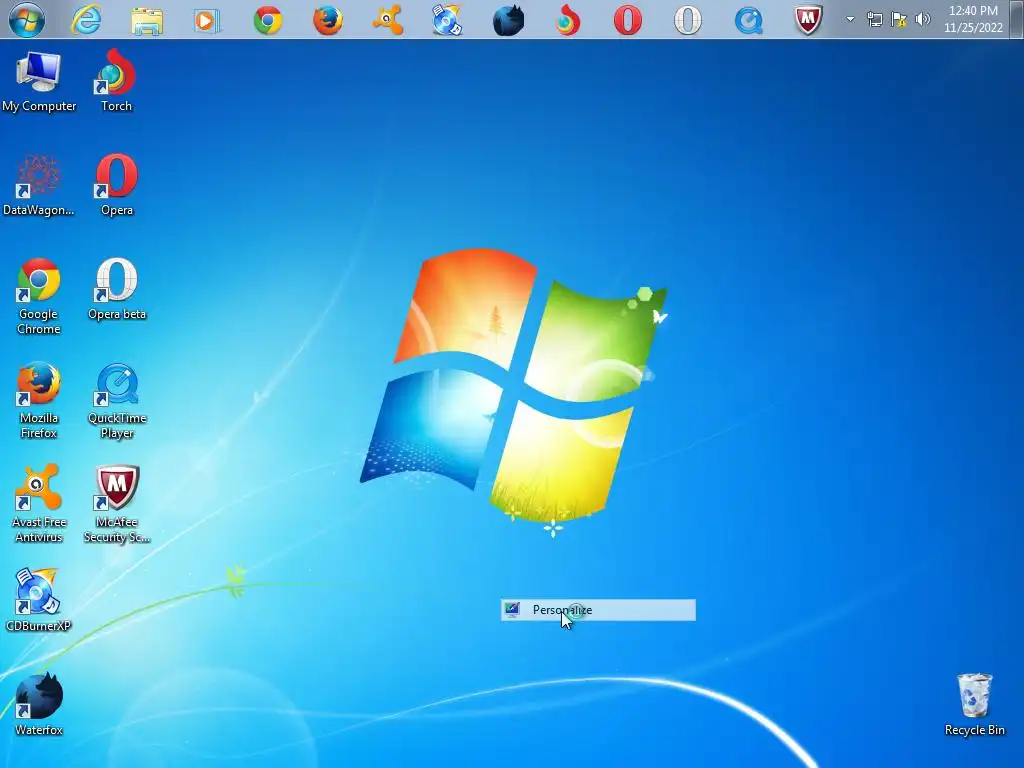
Task: Launch Torch browser from the taskbar
Action: click(568, 20)
